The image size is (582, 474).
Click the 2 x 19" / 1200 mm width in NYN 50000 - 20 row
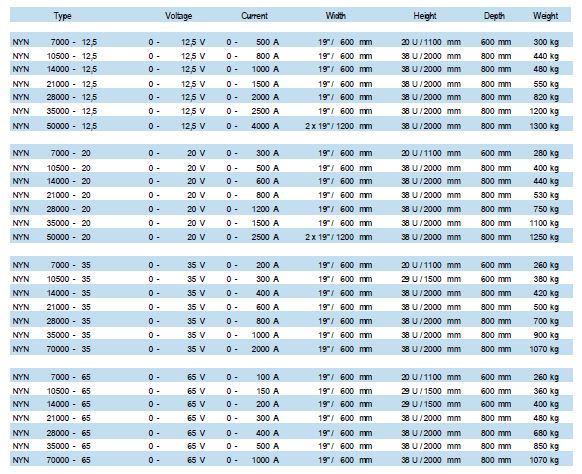click(339, 237)
